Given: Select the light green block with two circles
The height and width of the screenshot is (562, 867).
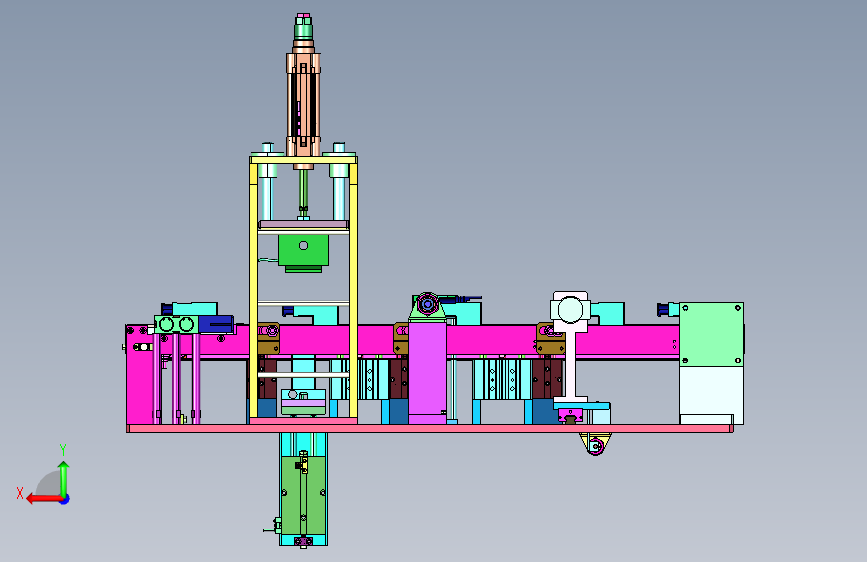Looking at the screenshot, I should point(176,324).
